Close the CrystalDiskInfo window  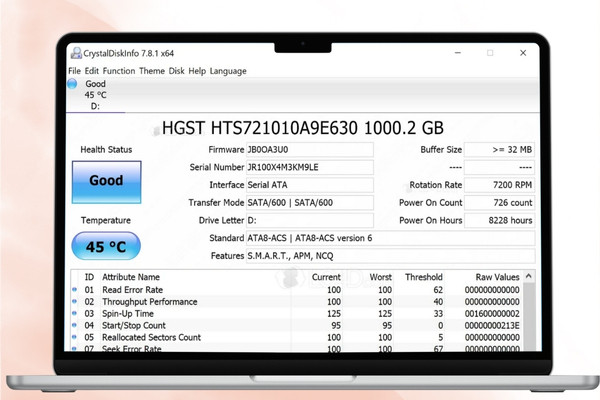point(523,53)
